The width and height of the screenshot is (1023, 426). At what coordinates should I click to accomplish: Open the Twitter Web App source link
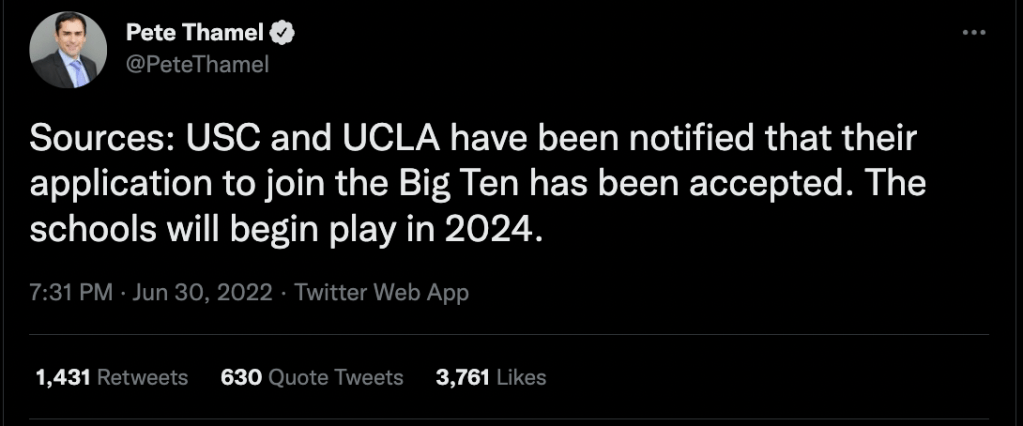coord(381,293)
